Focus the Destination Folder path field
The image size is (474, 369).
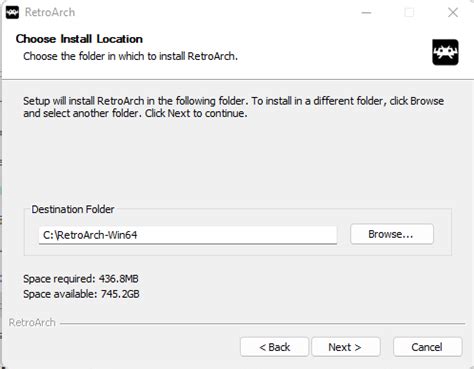pos(188,235)
